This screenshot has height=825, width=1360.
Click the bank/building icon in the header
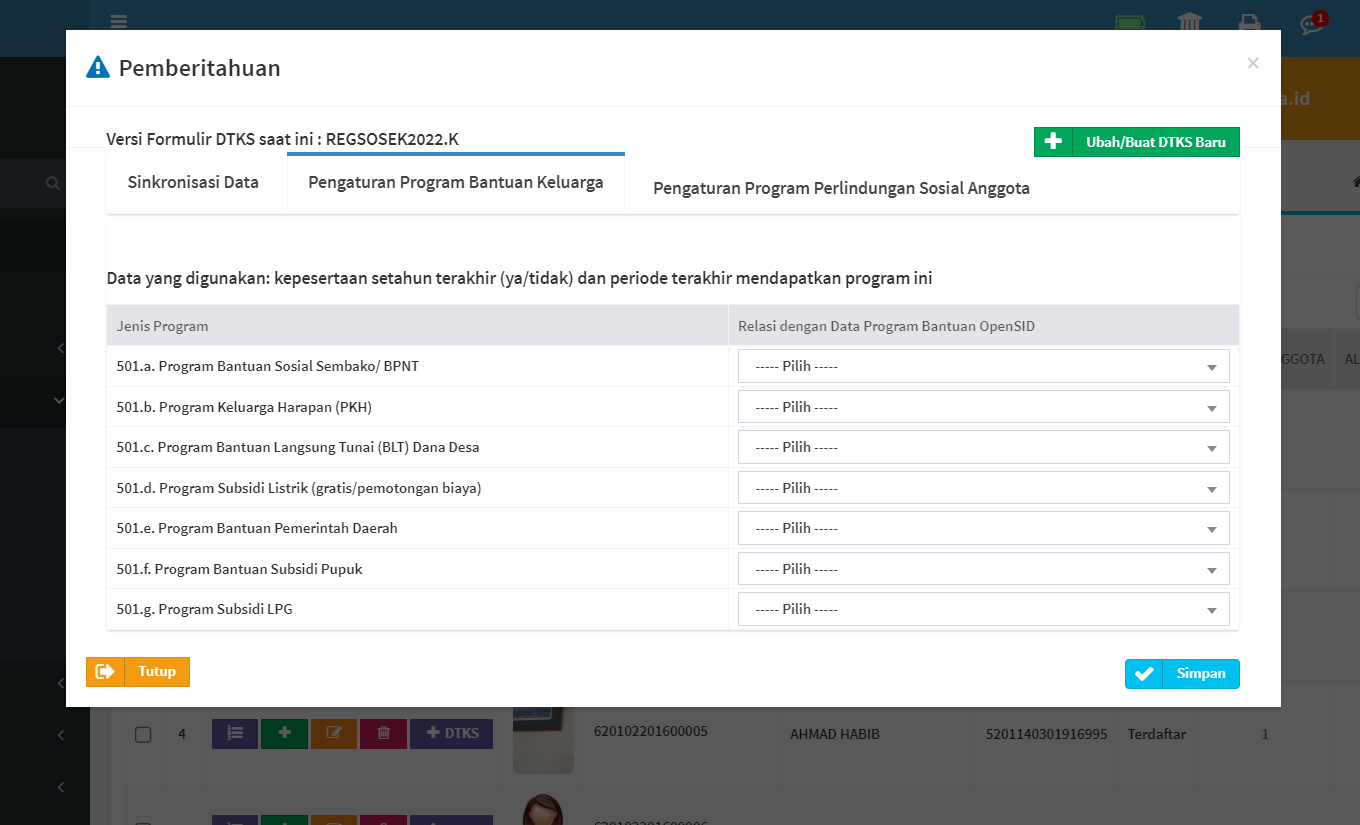coord(1189,23)
